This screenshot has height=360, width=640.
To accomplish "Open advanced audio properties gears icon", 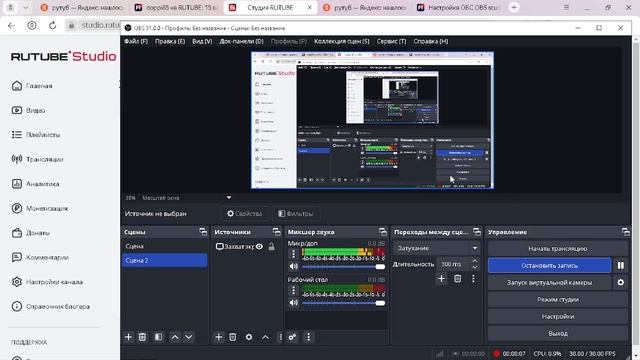I will [292, 337].
